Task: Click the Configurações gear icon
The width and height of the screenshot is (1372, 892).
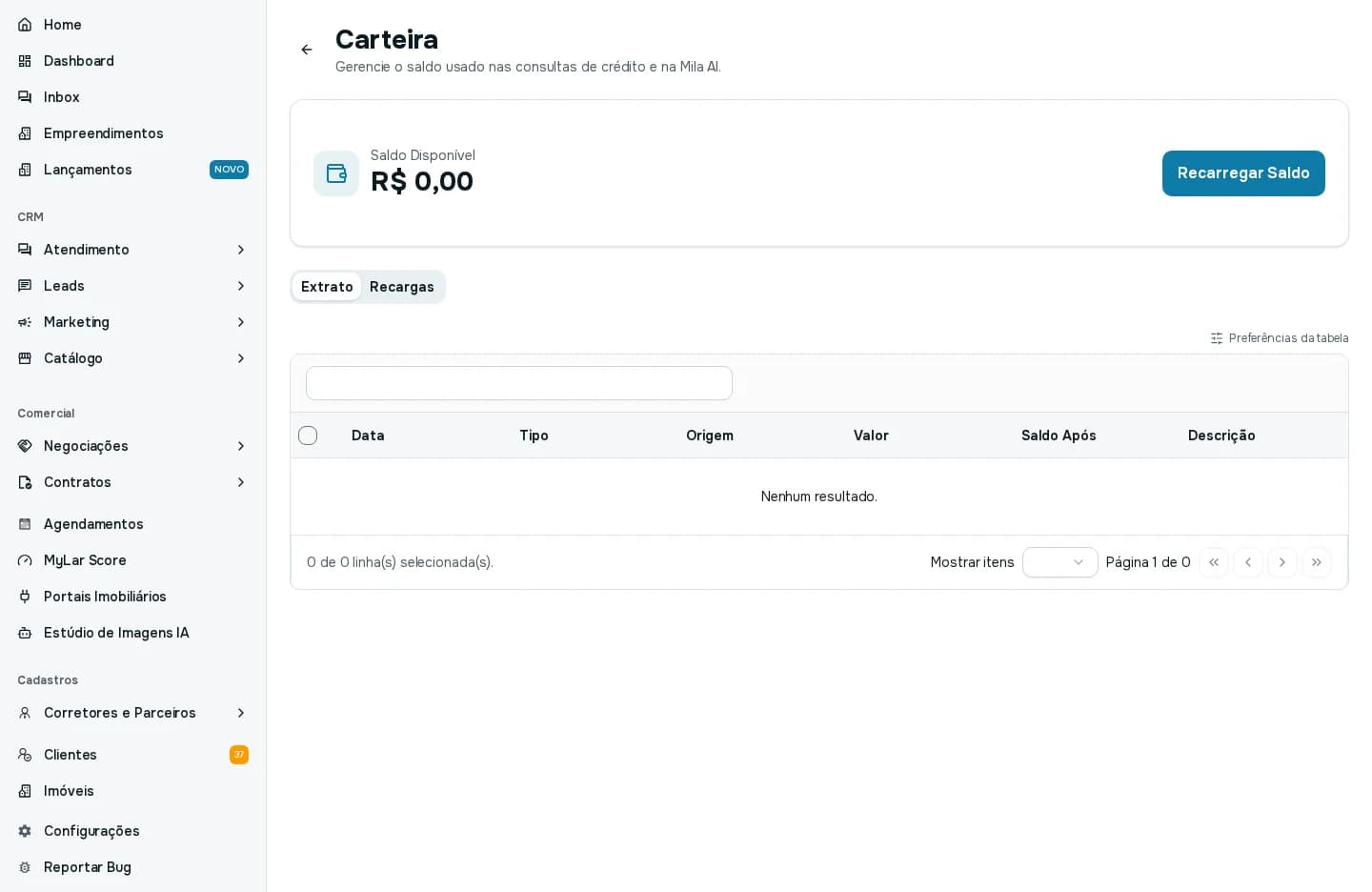Action: (x=25, y=831)
